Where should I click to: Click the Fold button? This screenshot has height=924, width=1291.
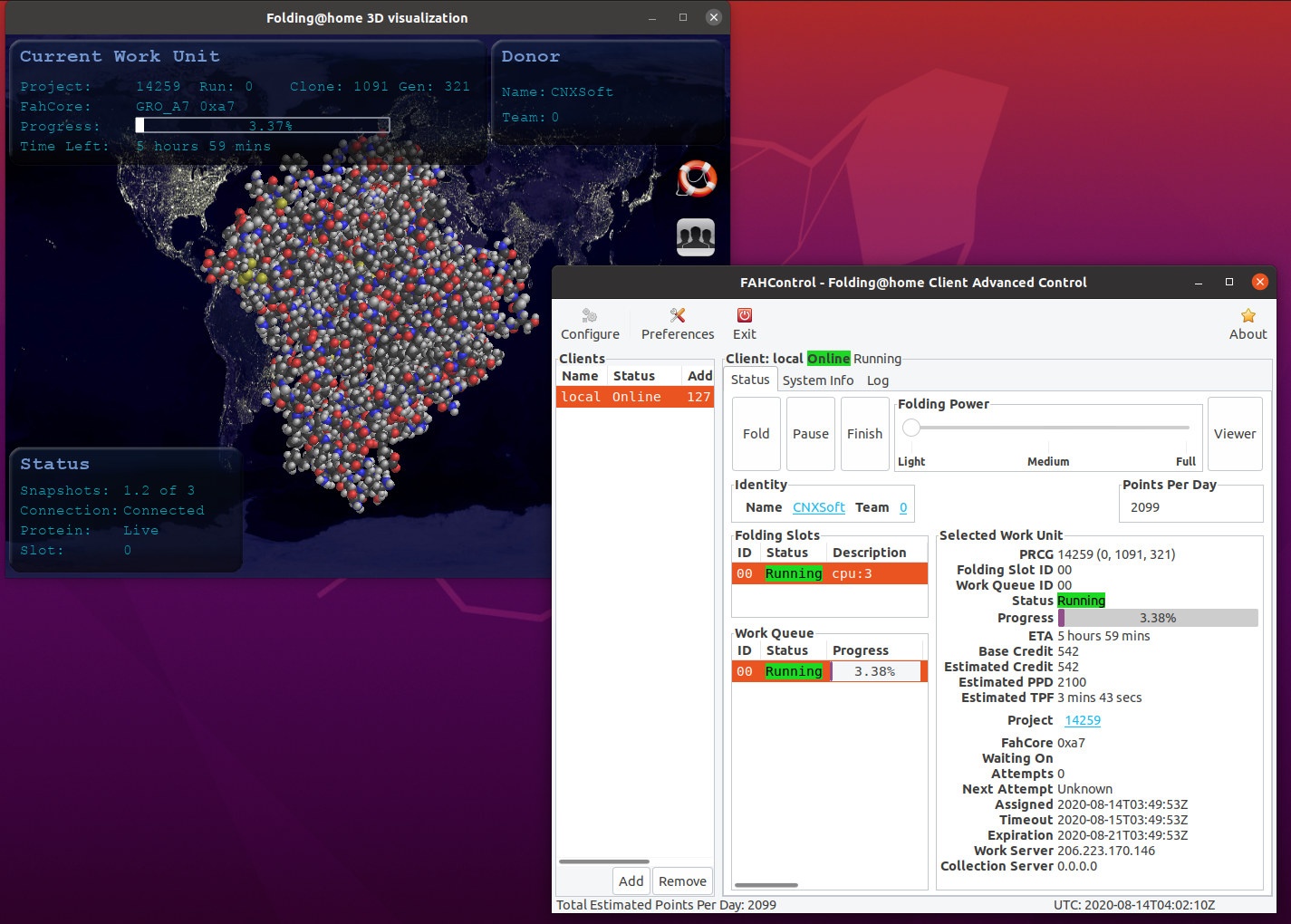click(x=756, y=434)
